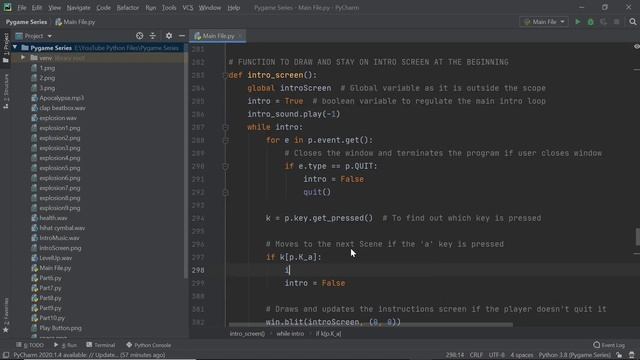Open the Favorites star tool window
The height and width of the screenshot is (360, 640).
6,315
